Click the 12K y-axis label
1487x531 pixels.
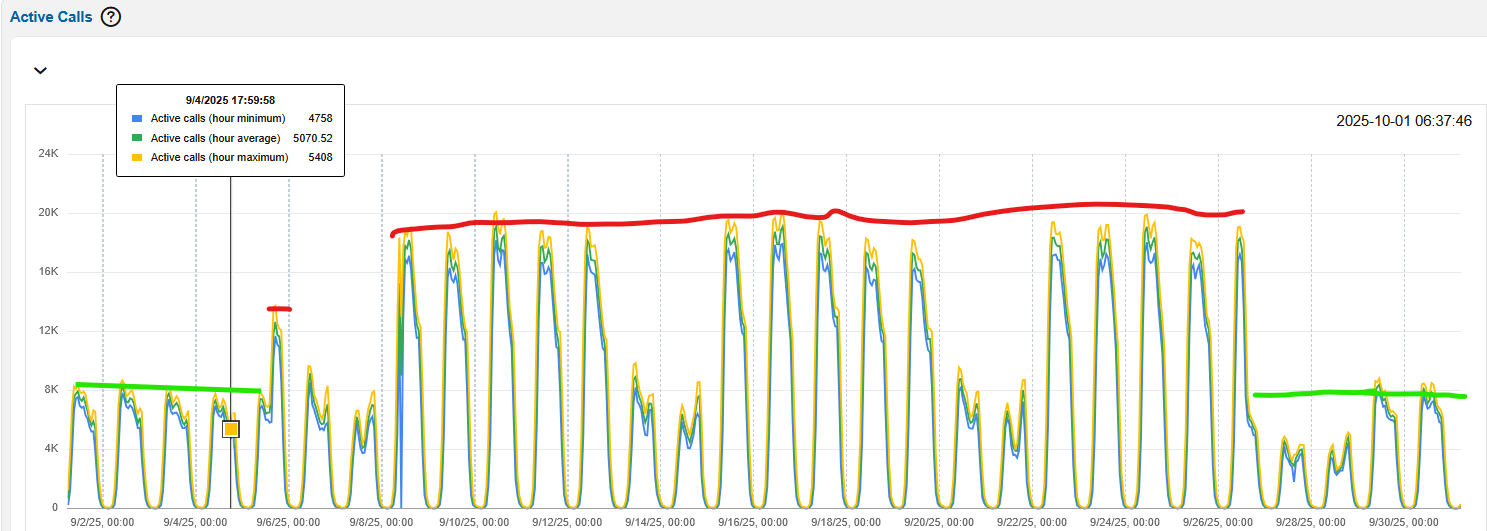click(49, 332)
